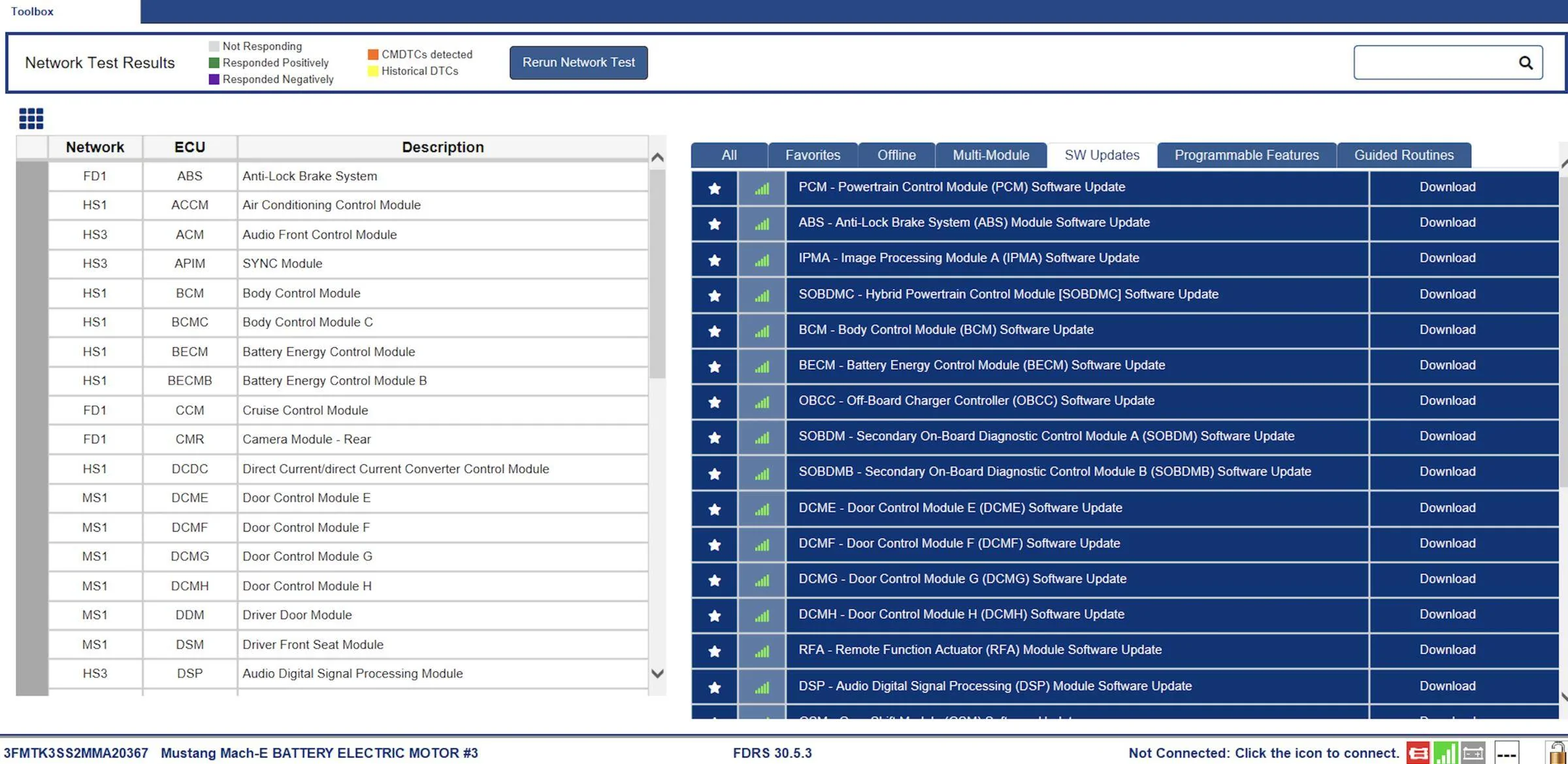Viewport: 1568px width, 764px height.
Task: Click the signal icon for the DCMG update
Action: (x=762, y=580)
